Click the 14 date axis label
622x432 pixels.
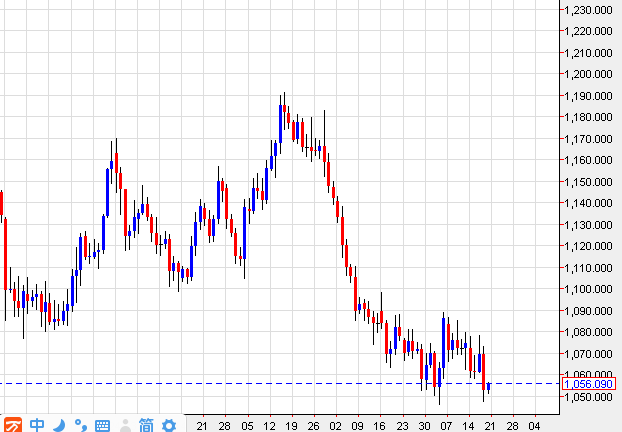(x=468, y=426)
